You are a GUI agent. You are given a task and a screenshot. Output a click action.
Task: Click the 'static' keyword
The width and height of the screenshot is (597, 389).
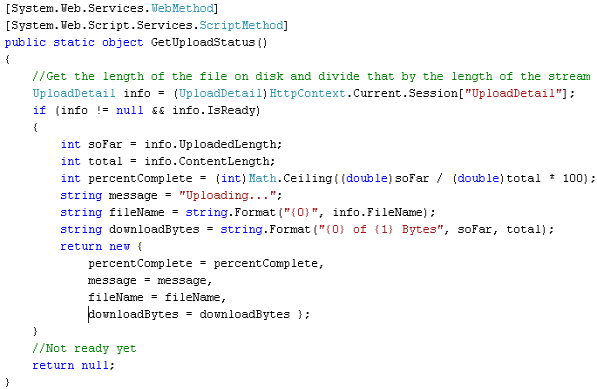click(74, 42)
